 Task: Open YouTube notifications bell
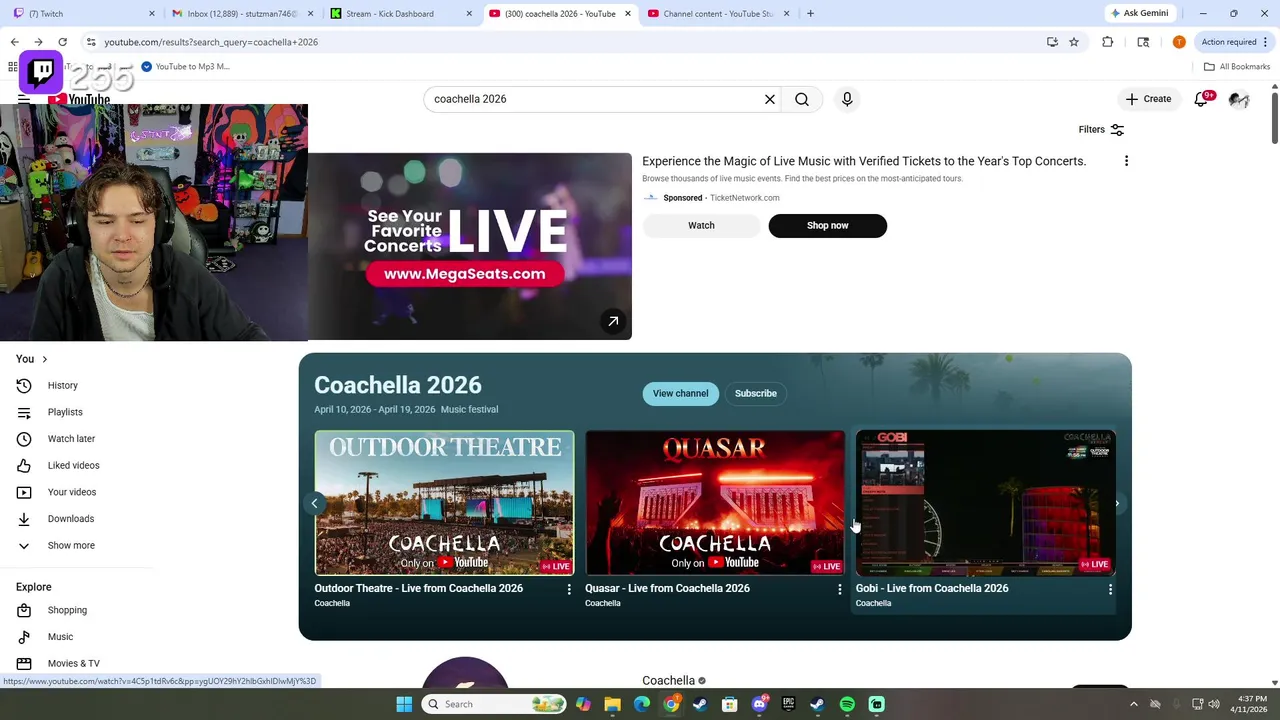tap(1201, 99)
